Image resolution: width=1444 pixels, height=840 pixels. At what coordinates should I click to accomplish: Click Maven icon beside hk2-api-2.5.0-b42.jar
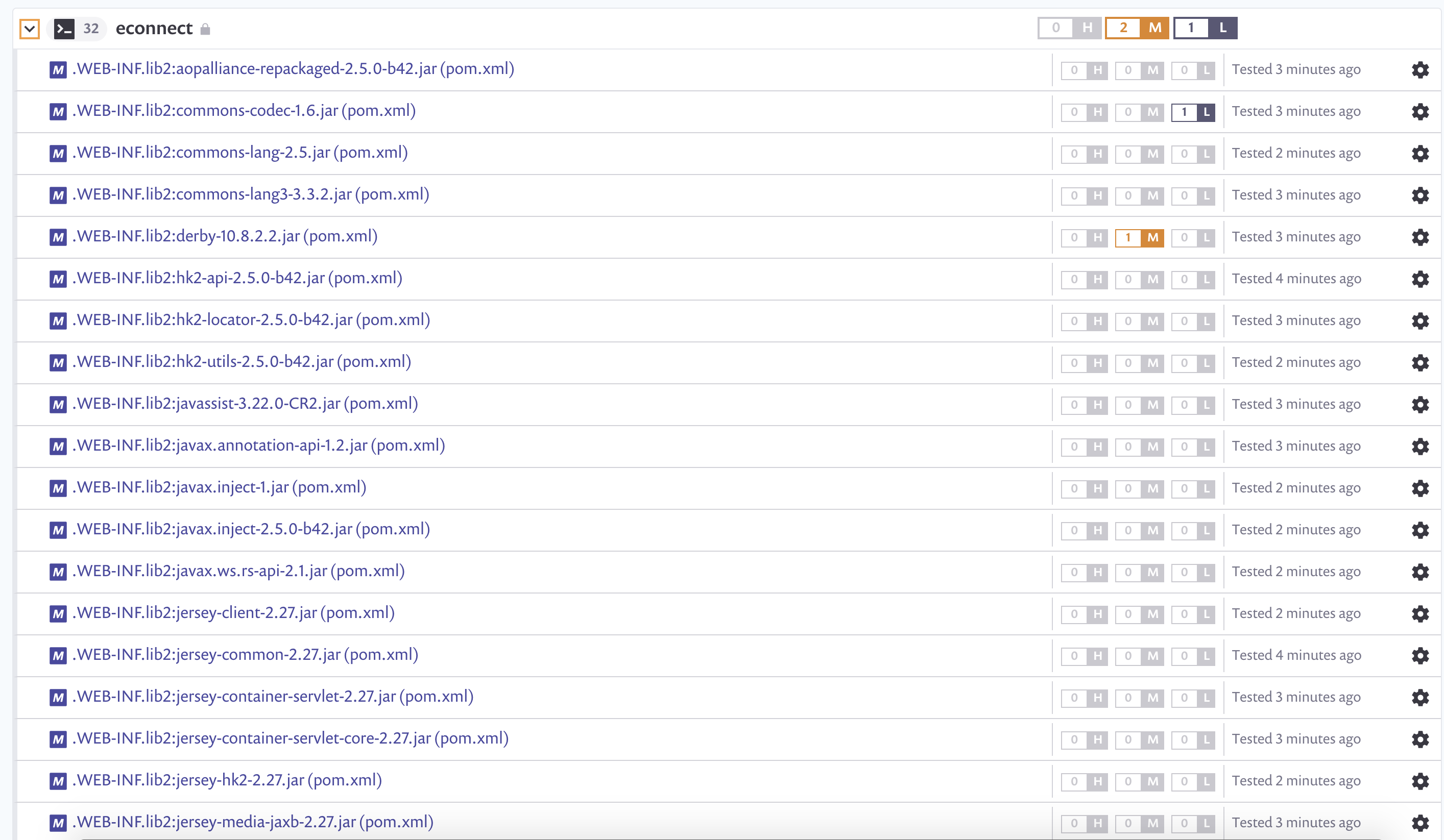pos(58,279)
